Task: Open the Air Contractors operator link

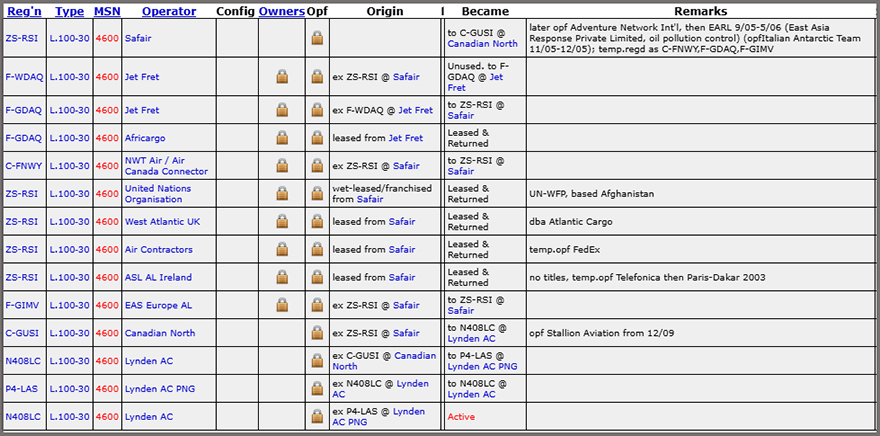Action: coord(158,249)
